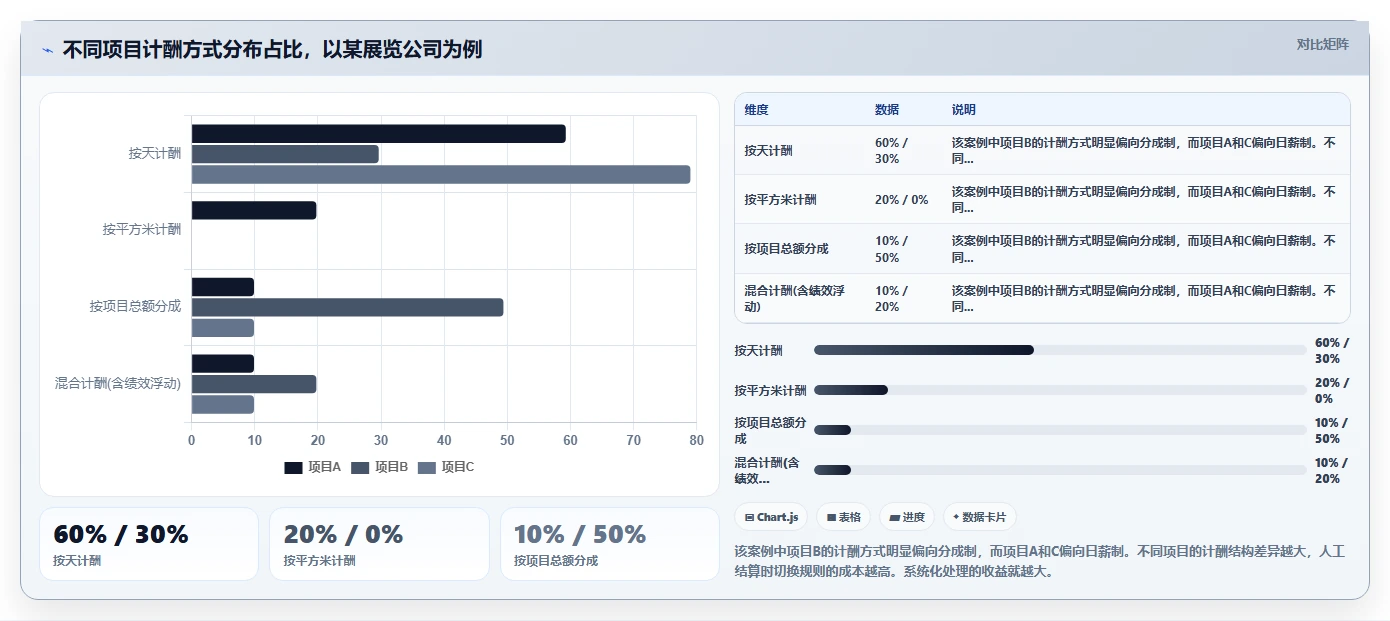Image resolution: width=1390 pixels, height=621 pixels.
Task: Click the summary paragraph below the chips
Action: tap(1040, 562)
